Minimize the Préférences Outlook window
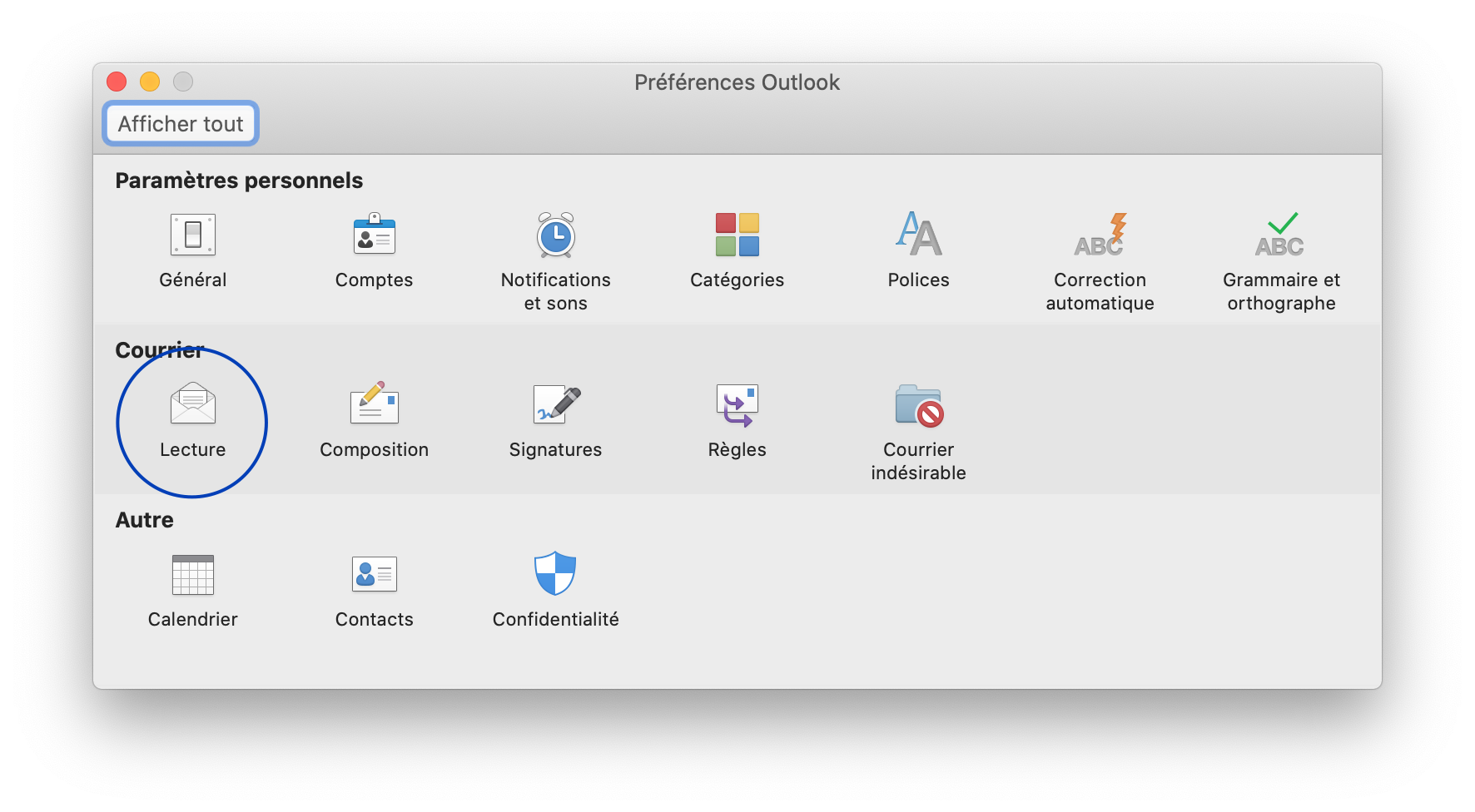Image resolution: width=1475 pixels, height=812 pixels. click(x=150, y=82)
